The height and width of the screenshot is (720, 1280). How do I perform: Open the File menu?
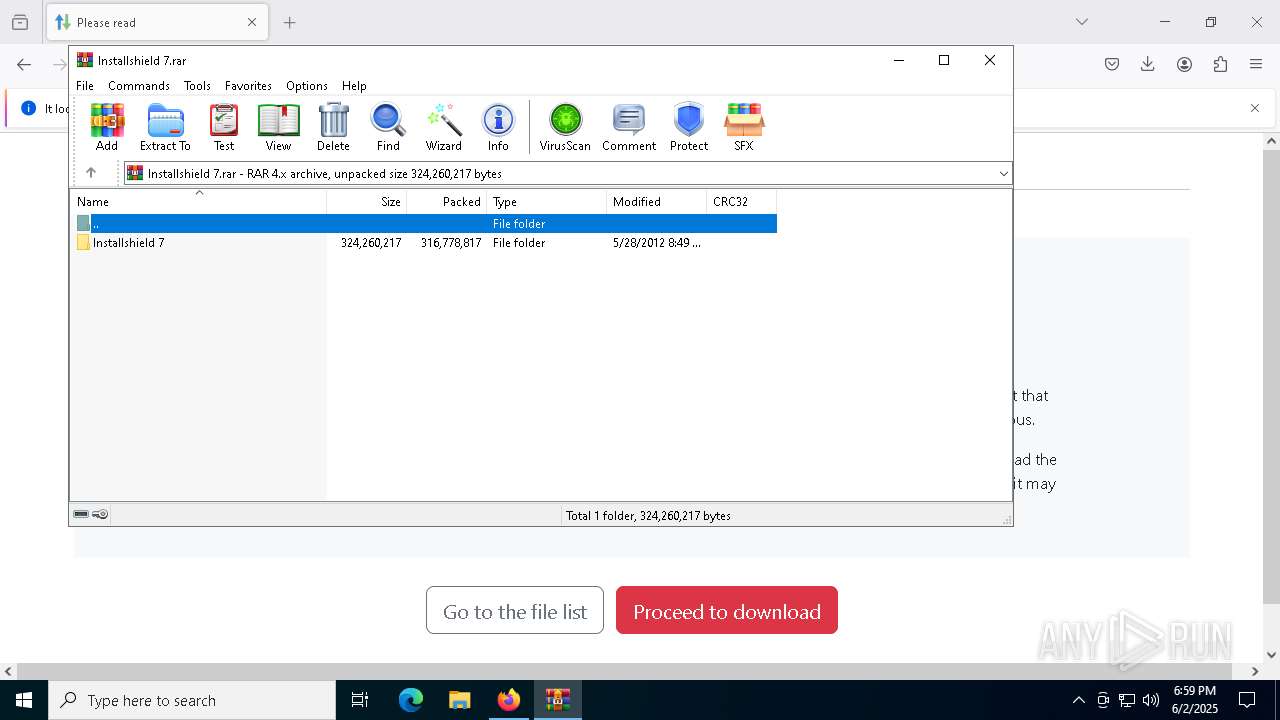point(85,86)
